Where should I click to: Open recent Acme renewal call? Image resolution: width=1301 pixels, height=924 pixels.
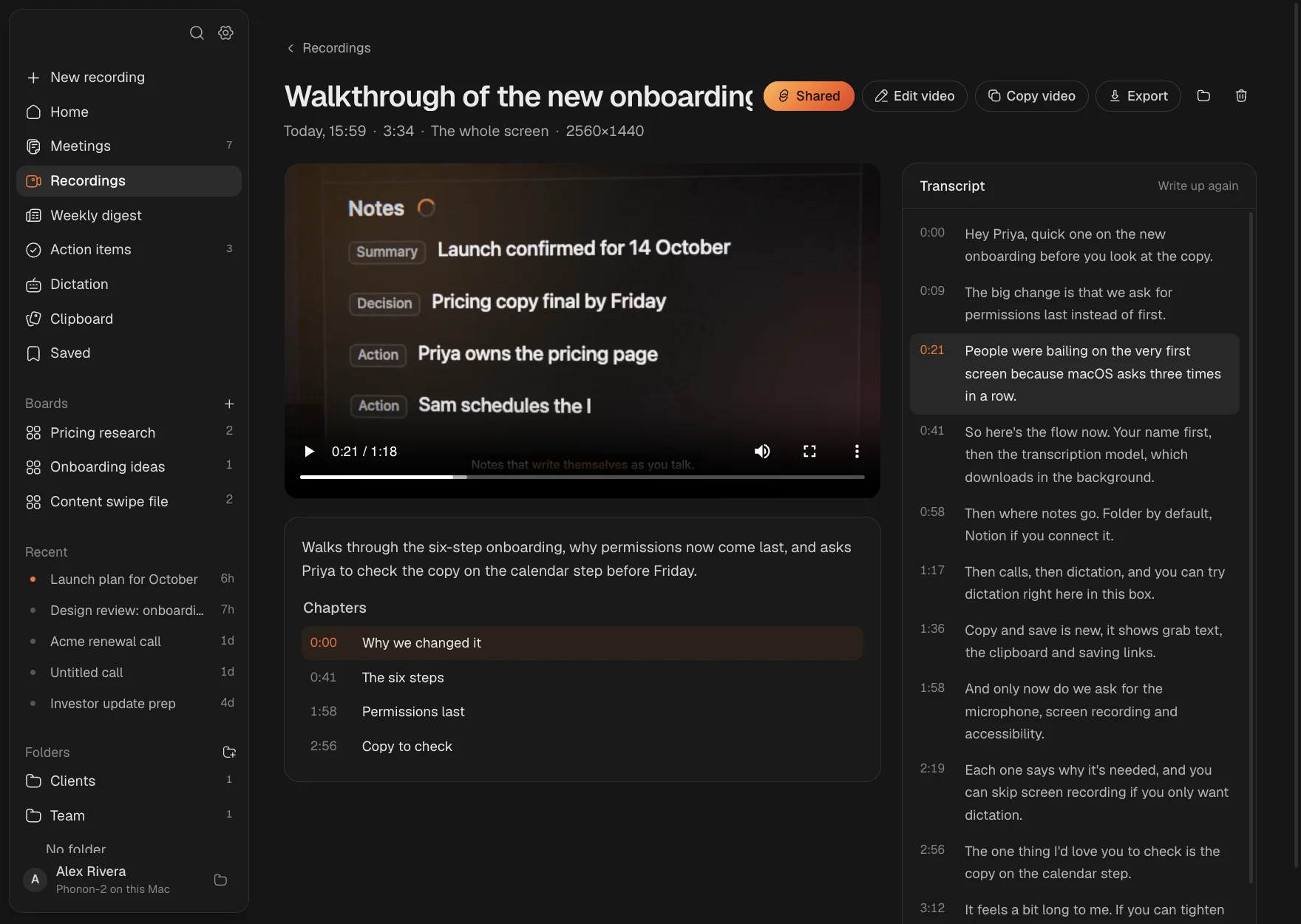(129, 642)
